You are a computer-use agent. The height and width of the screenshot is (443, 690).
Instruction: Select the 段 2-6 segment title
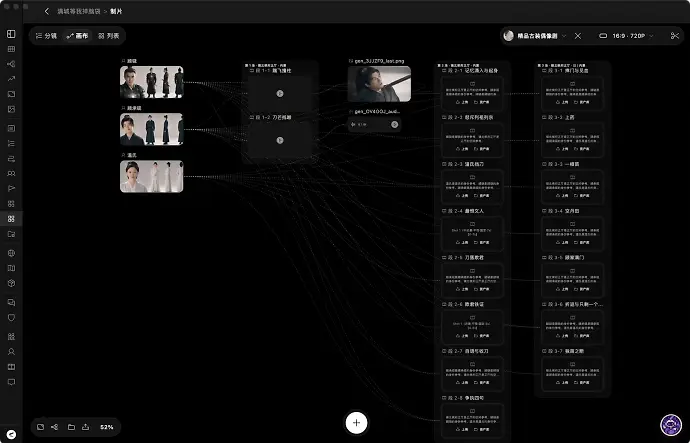tap(463, 304)
